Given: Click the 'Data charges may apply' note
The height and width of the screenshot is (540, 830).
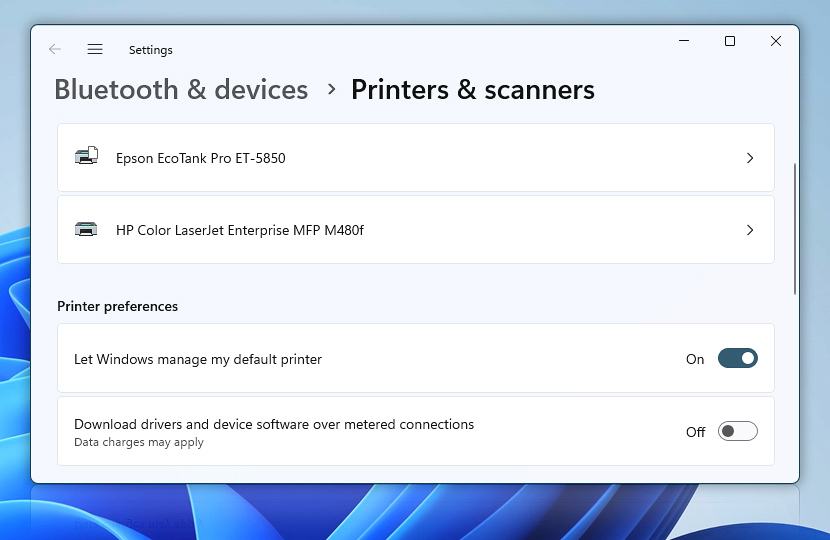Looking at the screenshot, I should (139, 442).
